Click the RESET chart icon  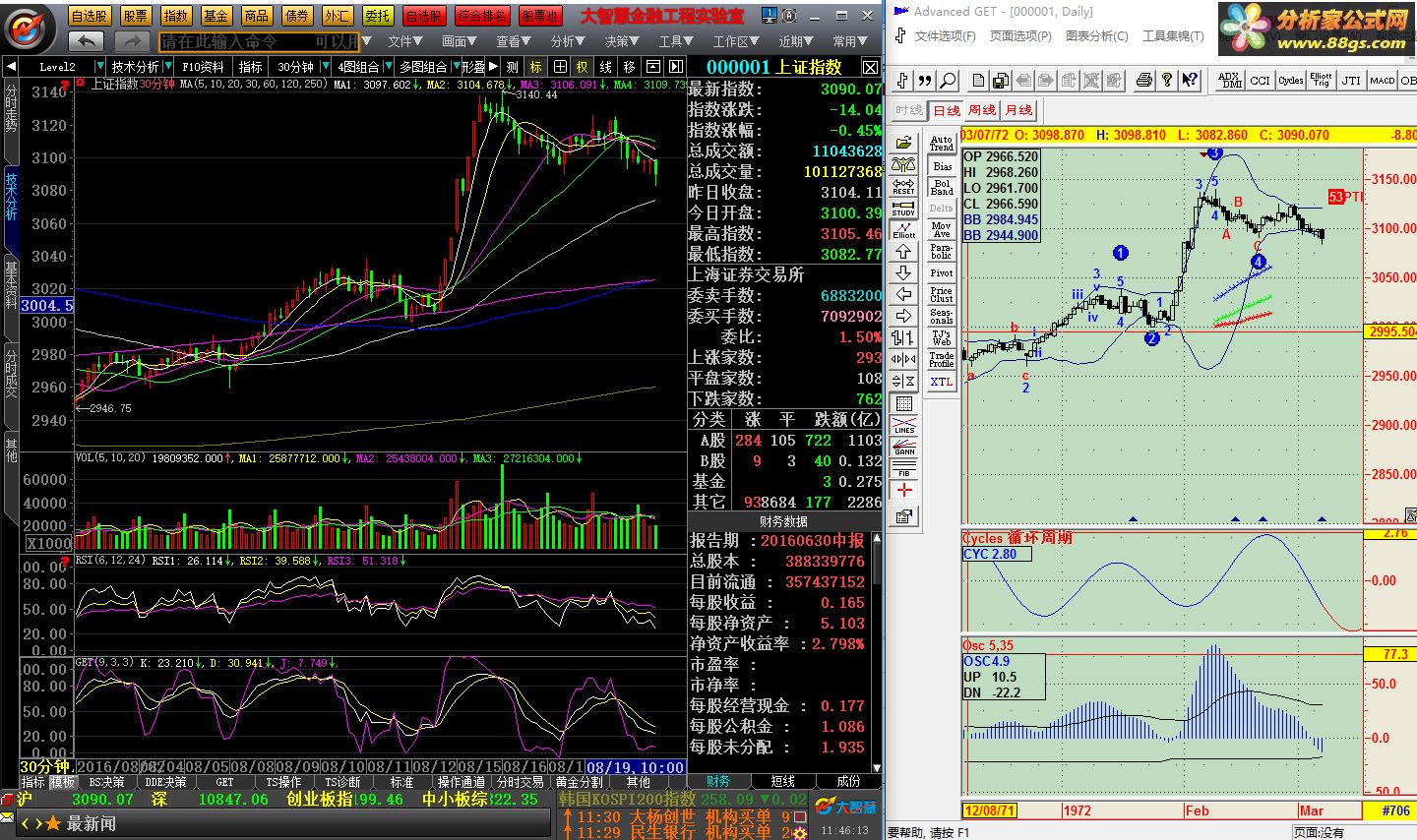904,186
